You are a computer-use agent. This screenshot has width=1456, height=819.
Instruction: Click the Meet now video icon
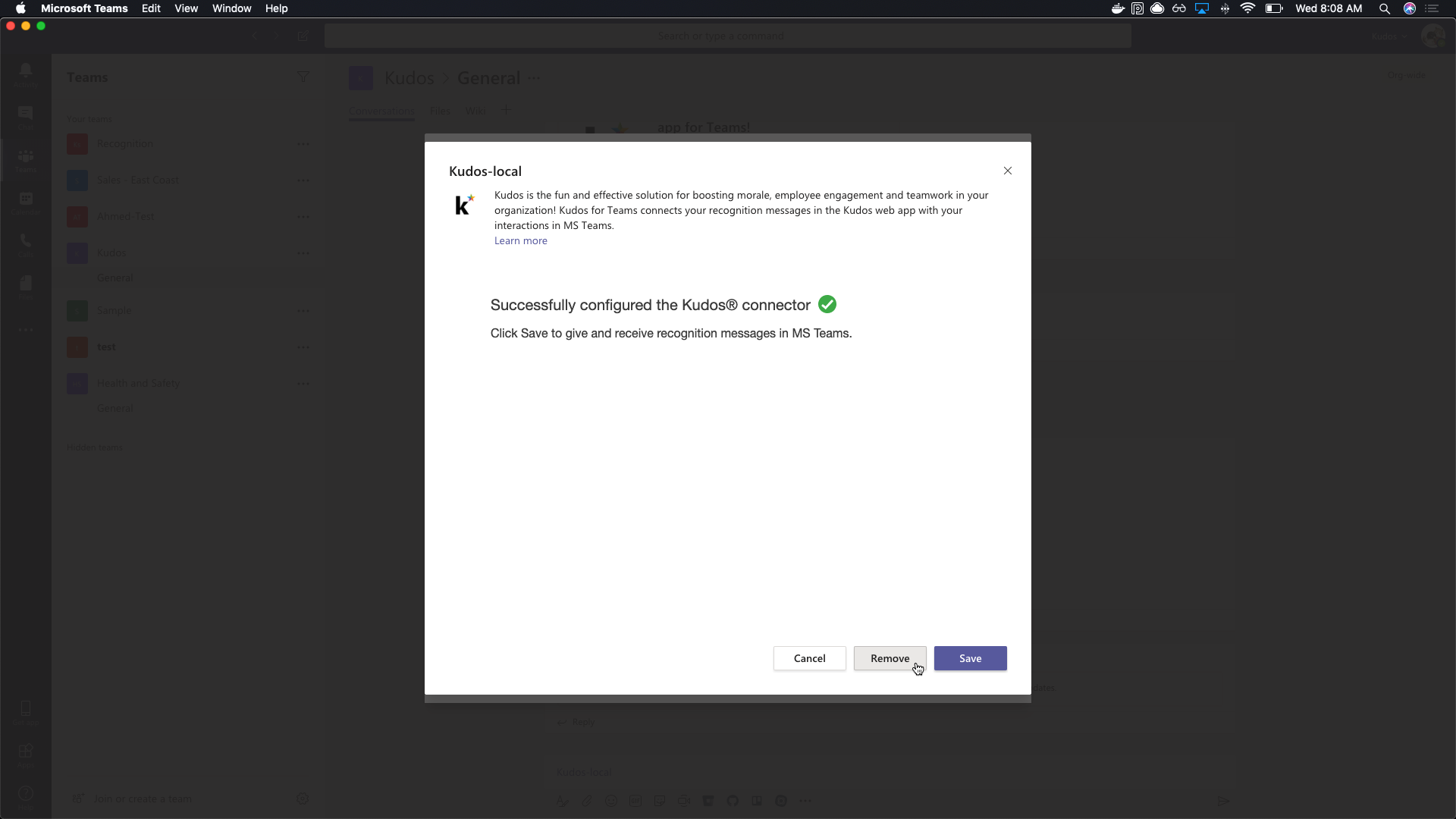click(684, 801)
